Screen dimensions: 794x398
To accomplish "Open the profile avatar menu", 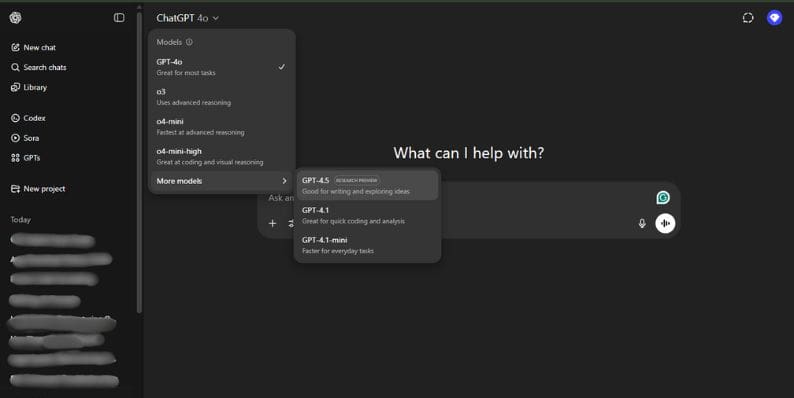I will (x=774, y=18).
